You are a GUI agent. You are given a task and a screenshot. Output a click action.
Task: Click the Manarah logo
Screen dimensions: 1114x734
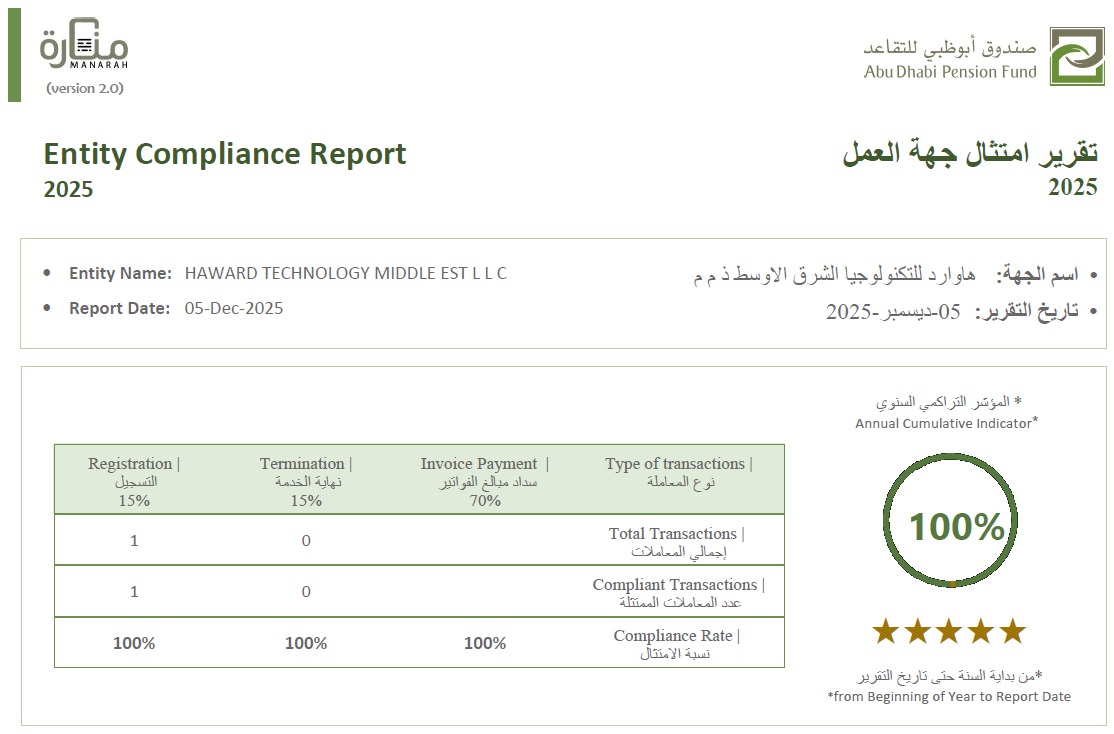click(84, 48)
